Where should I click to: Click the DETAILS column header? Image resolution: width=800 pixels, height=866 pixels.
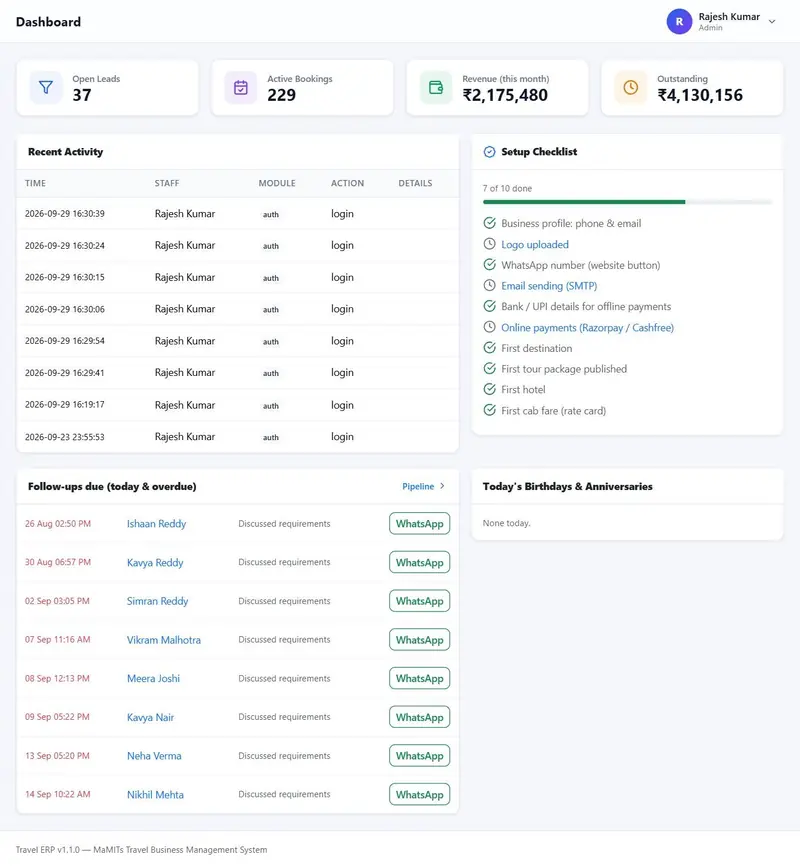(415, 183)
